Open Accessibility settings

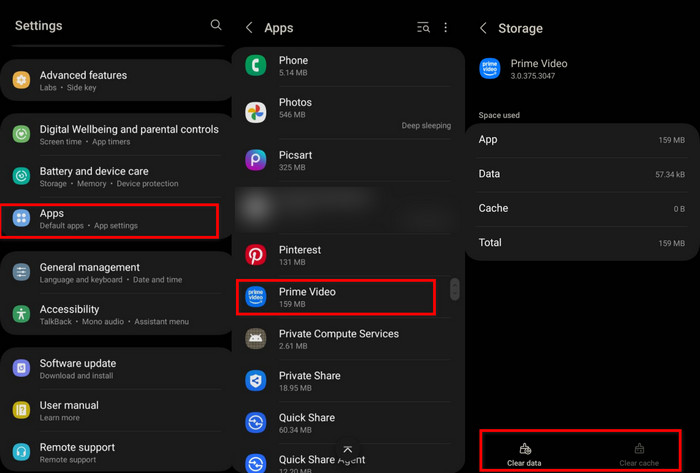click(116, 315)
